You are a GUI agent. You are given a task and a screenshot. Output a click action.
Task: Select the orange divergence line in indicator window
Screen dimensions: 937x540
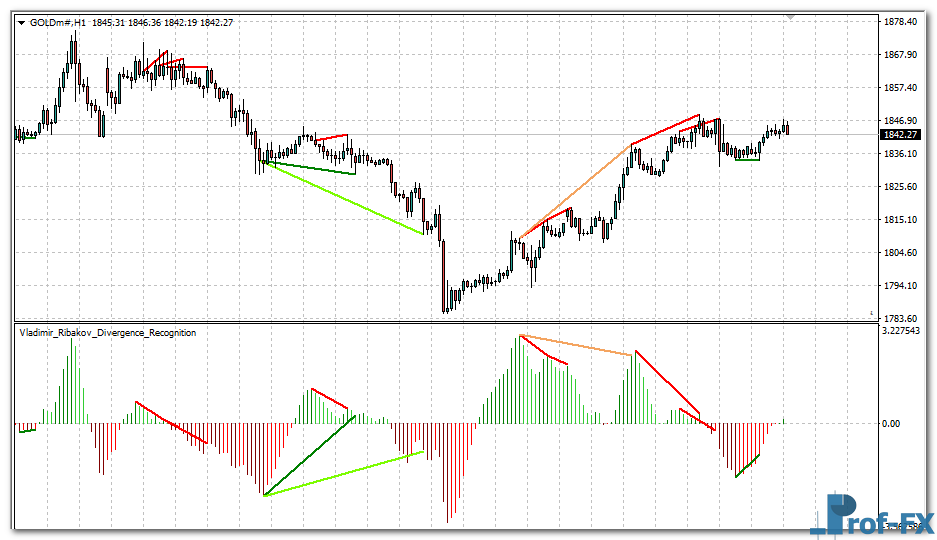click(x=577, y=345)
